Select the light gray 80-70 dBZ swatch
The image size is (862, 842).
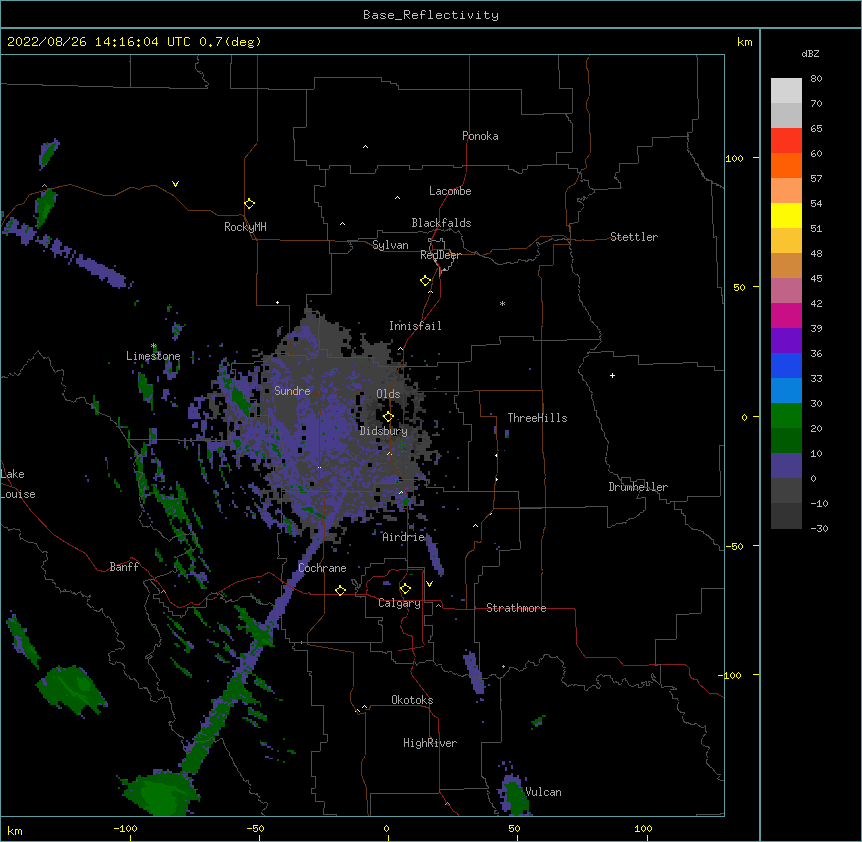pos(786,91)
